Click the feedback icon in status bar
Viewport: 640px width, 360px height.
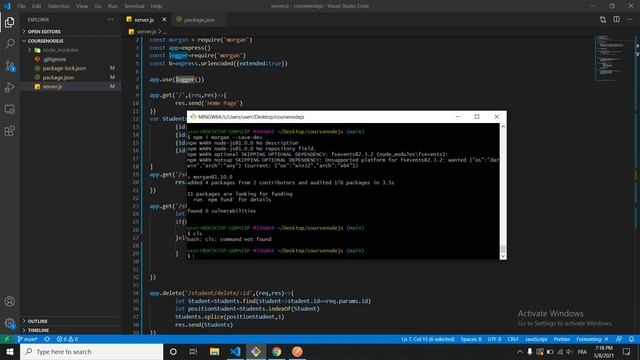pyautogui.click(x=619, y=339)
